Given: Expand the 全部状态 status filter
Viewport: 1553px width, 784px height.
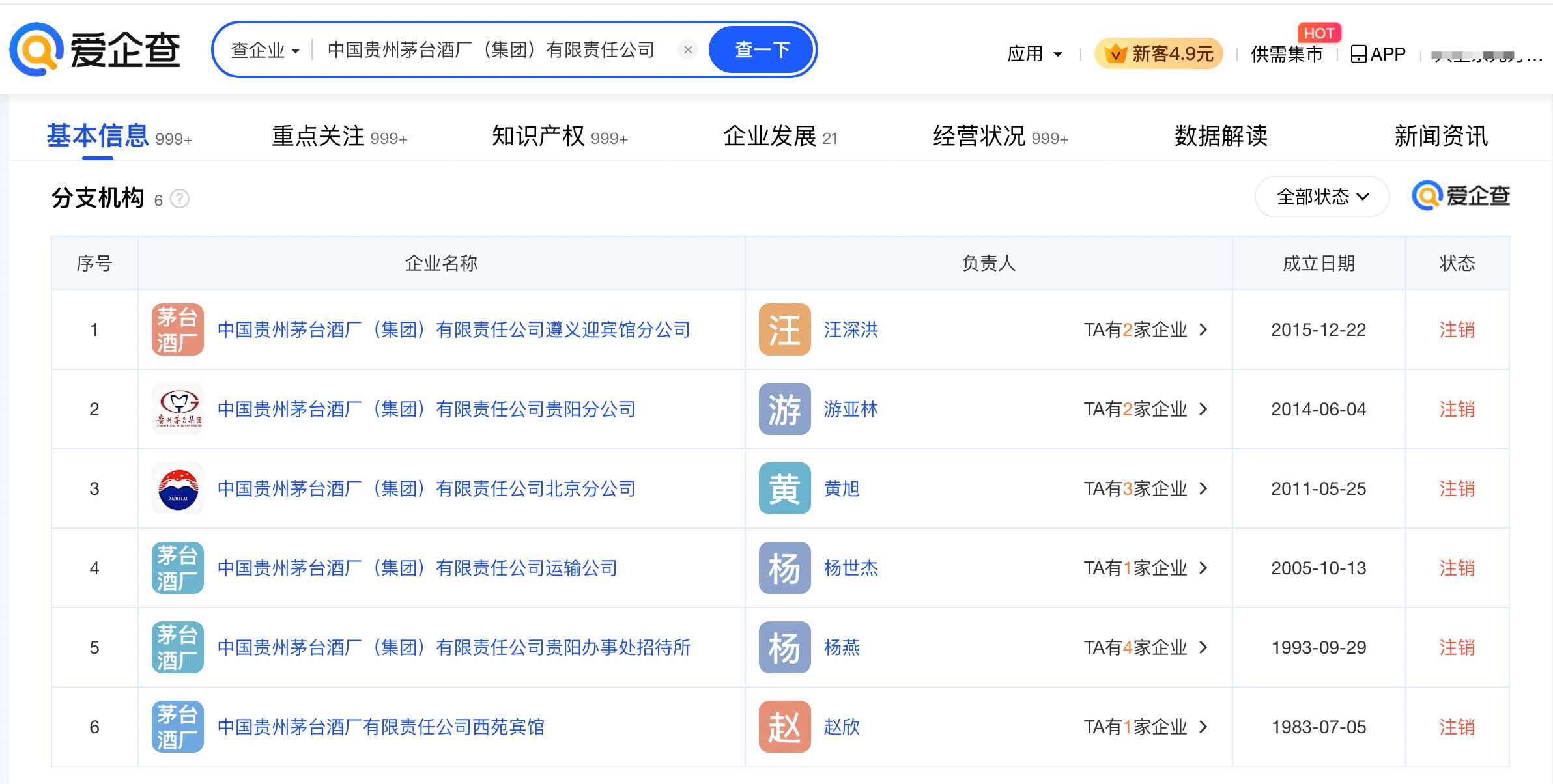Looking at the screenshot, I should 1322,197.
